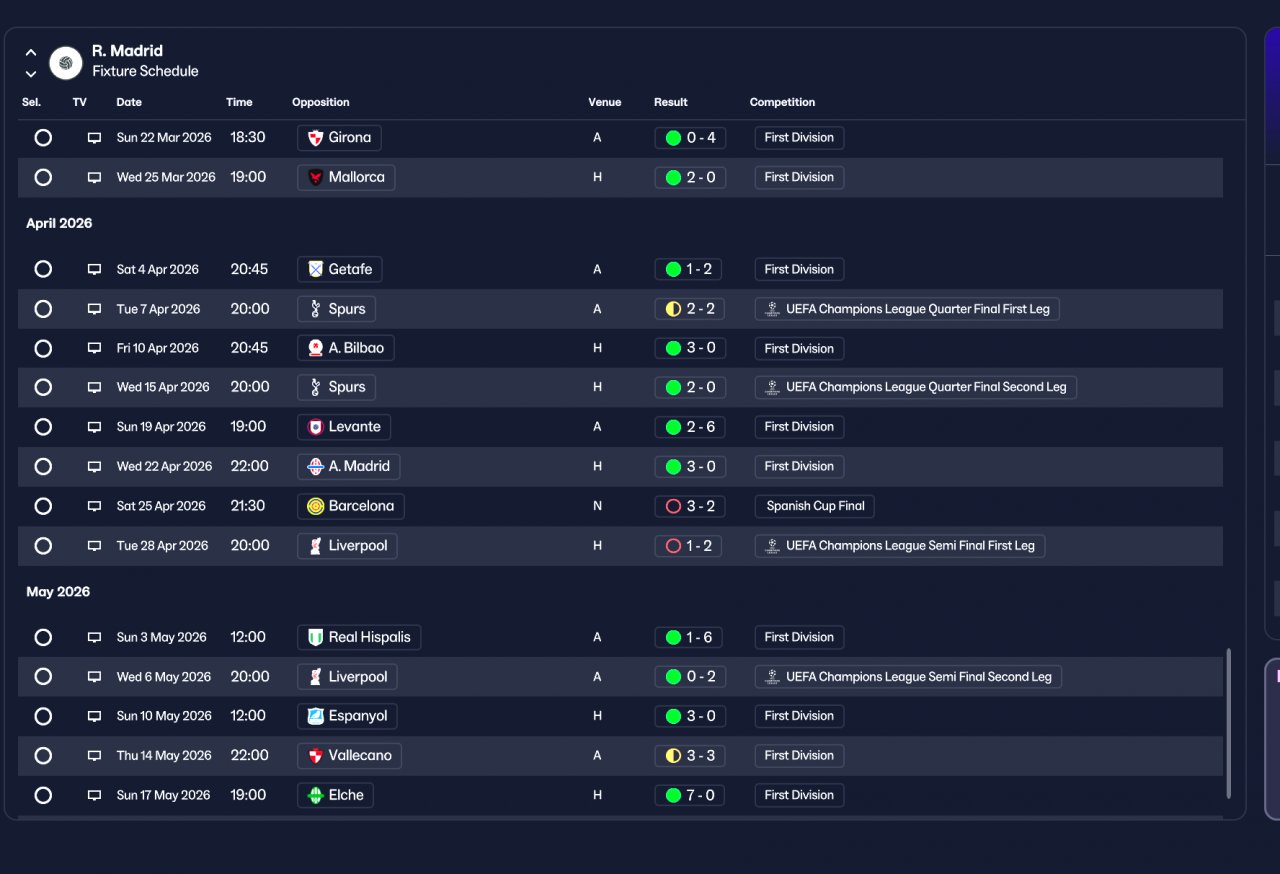Select the radio button for the Getafe fixture
This screenshot has height=874, width=1280.
click(x=43, y=269)
